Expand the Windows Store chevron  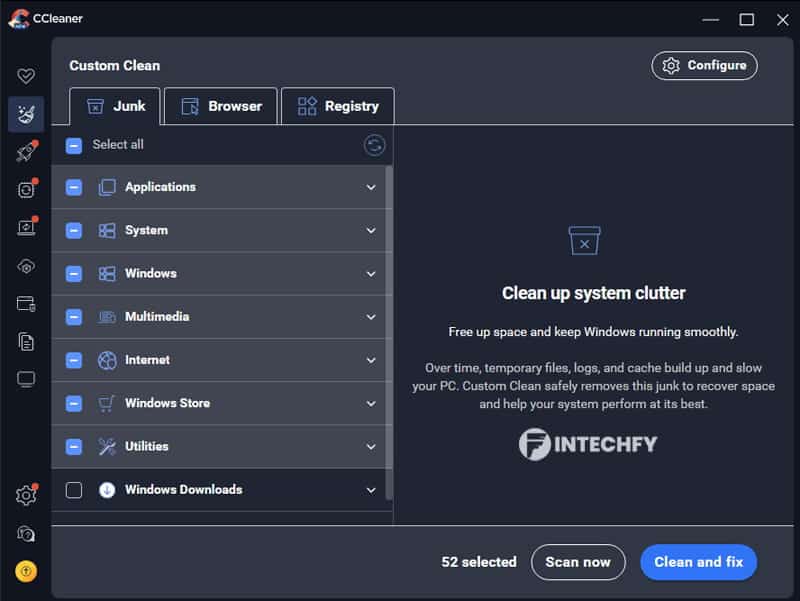pos(371,404)
